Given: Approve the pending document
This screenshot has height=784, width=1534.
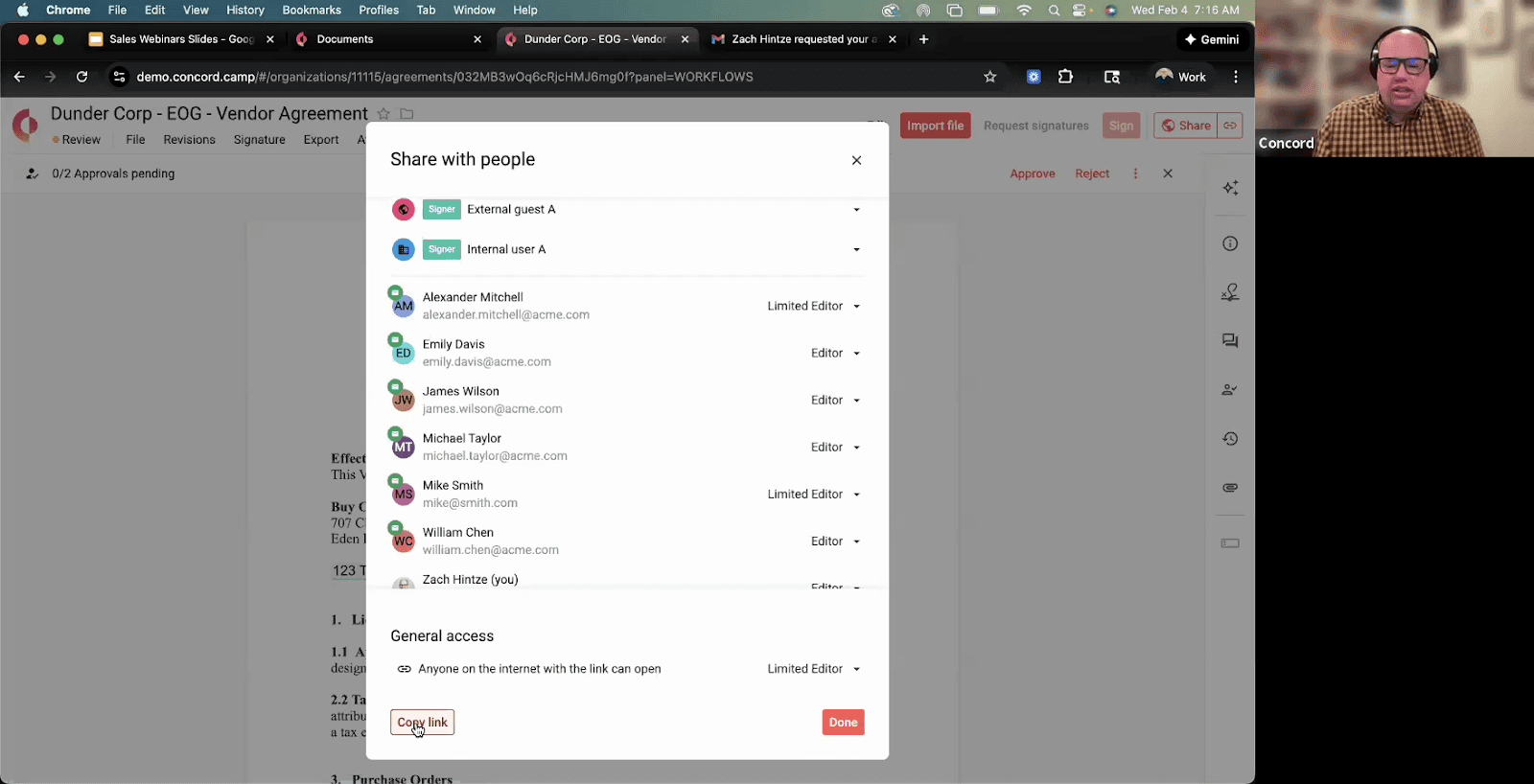Looking at the screenshot, I should click(1032, 173).
